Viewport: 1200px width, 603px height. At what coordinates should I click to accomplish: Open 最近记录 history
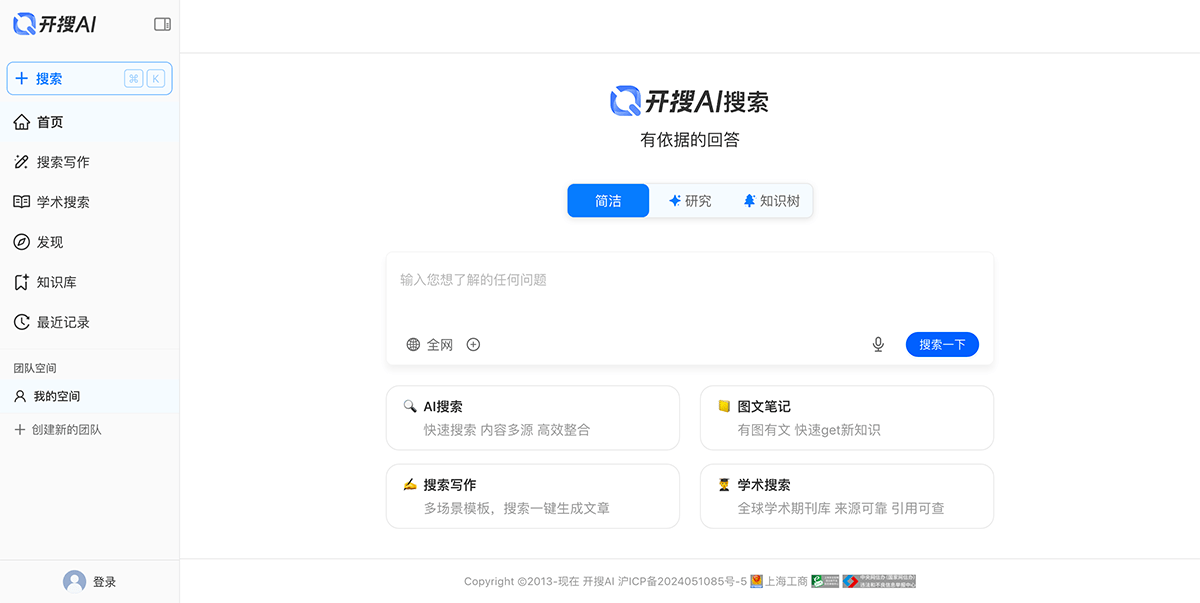(x=89, y=322)
